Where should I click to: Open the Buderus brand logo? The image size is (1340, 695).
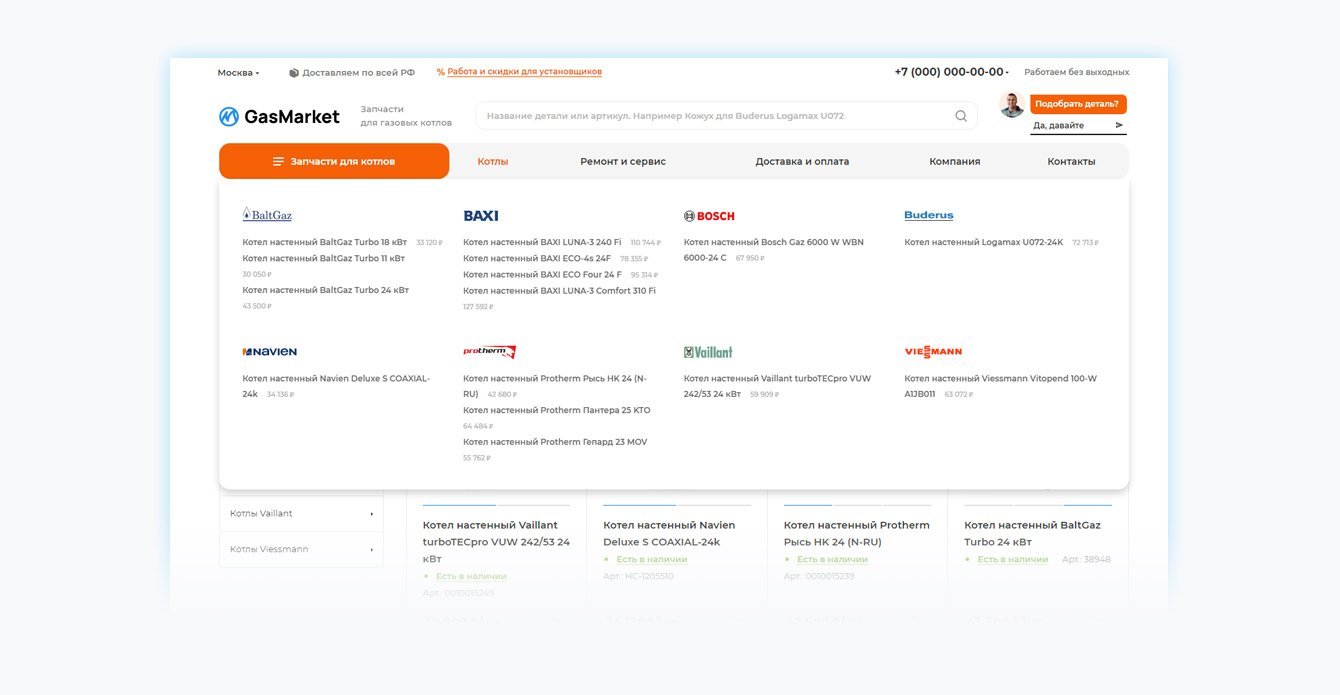click(929, 215)
